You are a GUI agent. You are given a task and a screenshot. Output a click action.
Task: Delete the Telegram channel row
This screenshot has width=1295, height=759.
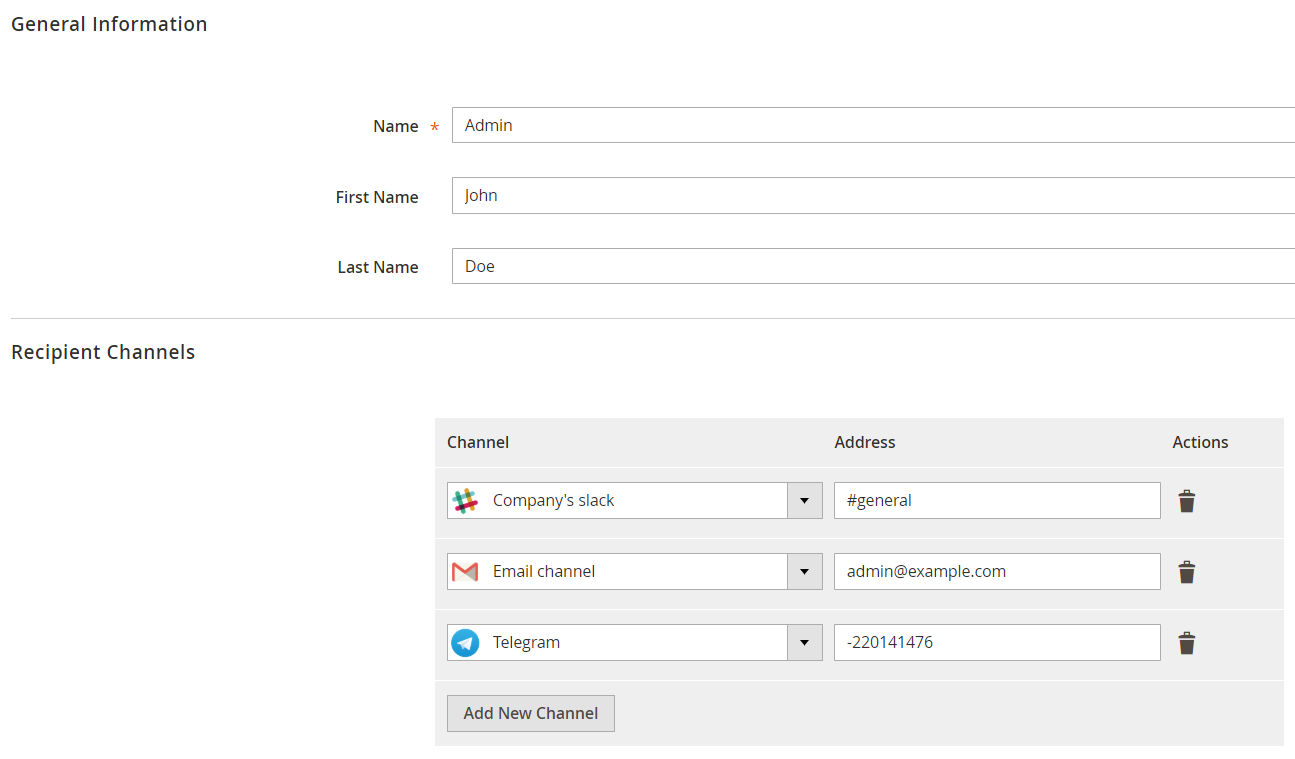[1186, 643]
